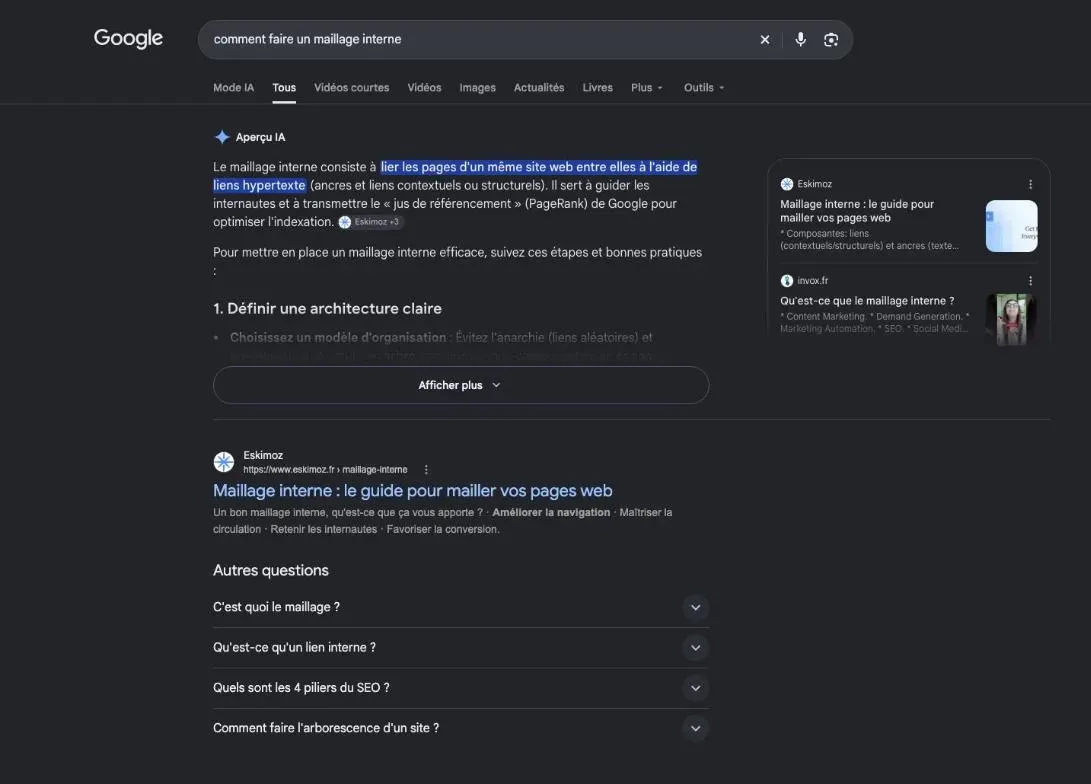Open the Livres tab

pyautogui.click(x=598, y=88)
